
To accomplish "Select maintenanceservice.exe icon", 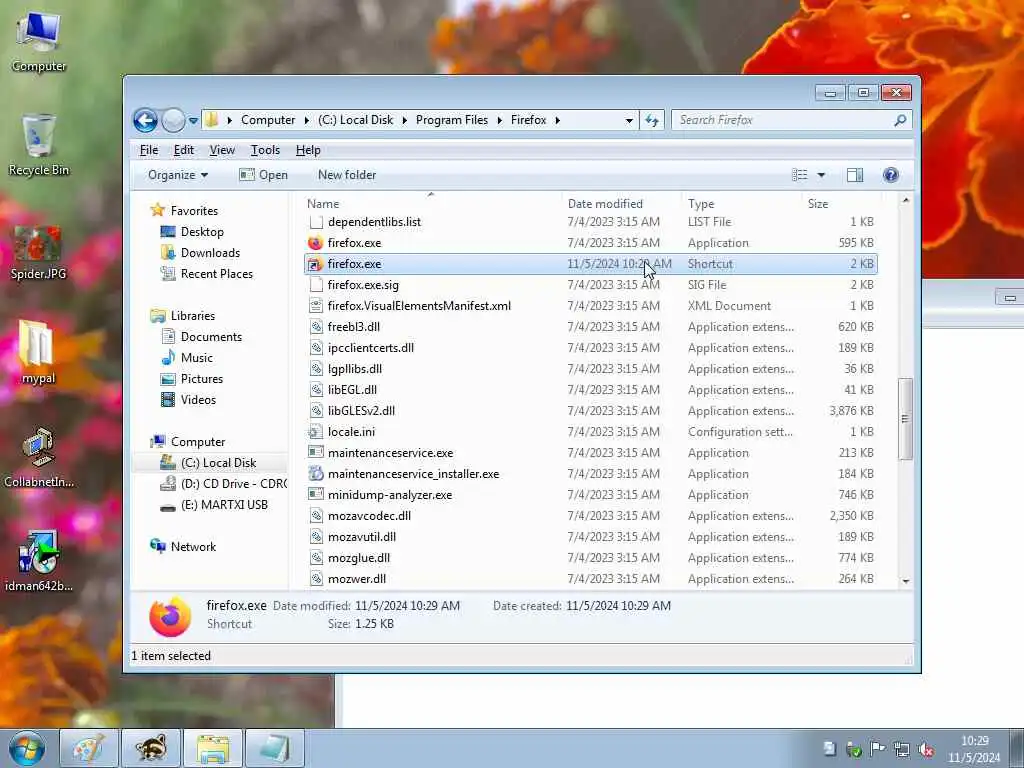I will click(x=315, y=453).
